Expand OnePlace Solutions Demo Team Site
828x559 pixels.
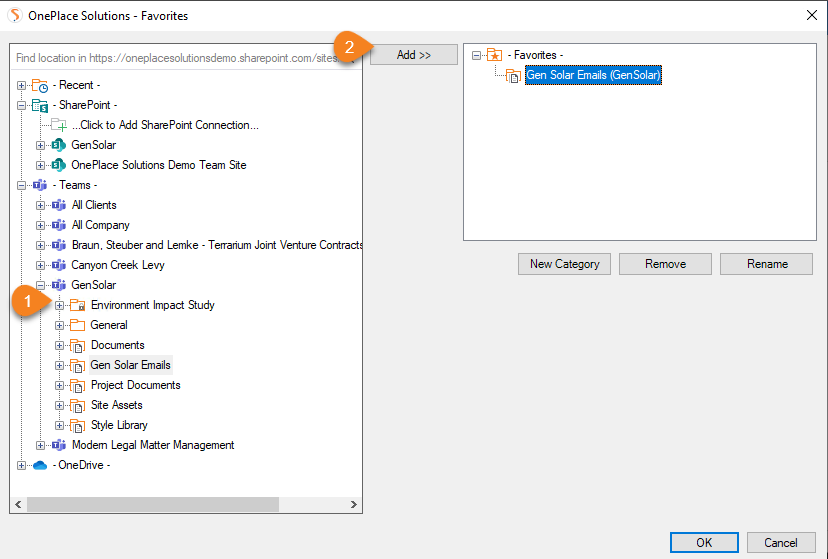(40, 165)
